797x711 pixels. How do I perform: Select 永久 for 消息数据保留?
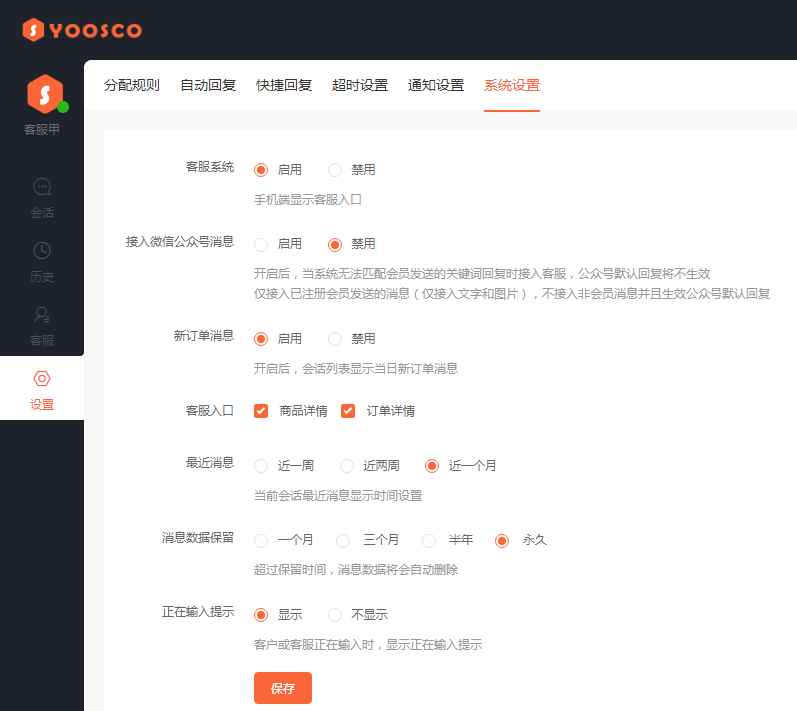[502, 541]
